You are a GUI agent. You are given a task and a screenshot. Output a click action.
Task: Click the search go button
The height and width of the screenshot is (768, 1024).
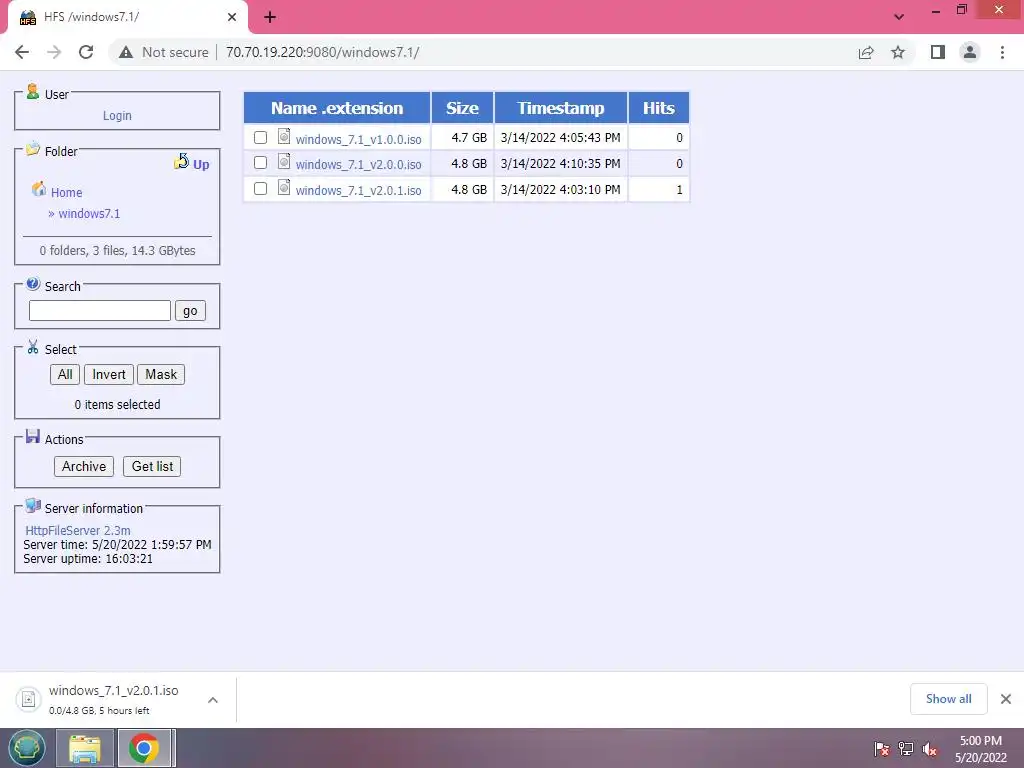click(190, 311)
